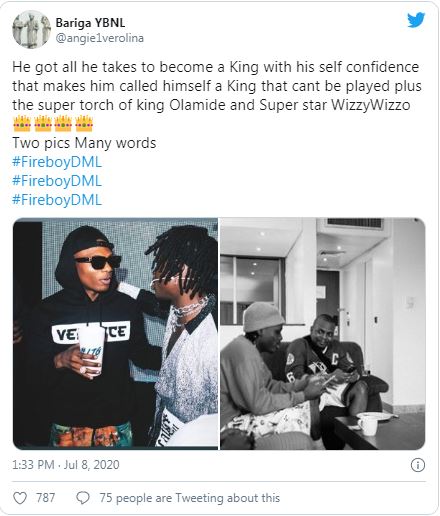The width and height of the screenshot is (440, 516).
Task: Open the @angie1verolina handle
Action: click(100, 38)
